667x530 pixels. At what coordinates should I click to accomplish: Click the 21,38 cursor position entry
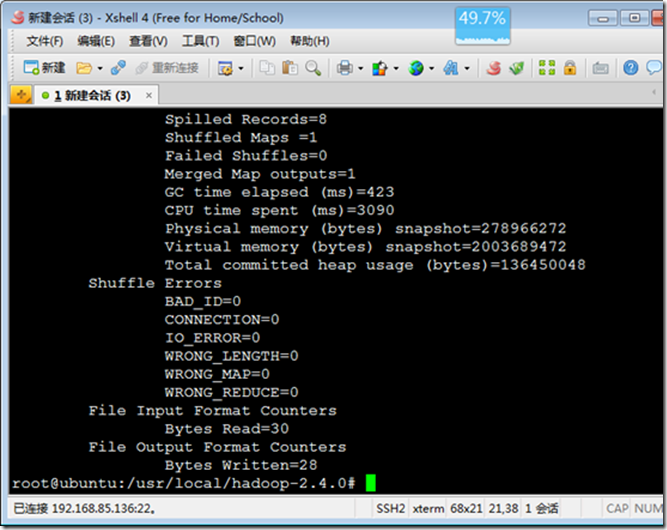[503, 508]
